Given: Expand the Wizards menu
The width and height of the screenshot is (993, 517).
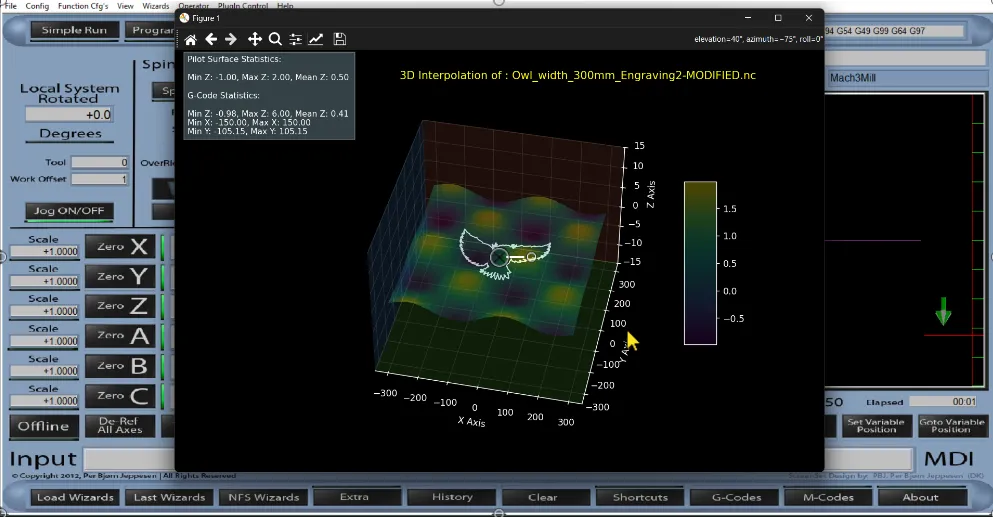Looking at the screenshot, I should pos(156,6).
